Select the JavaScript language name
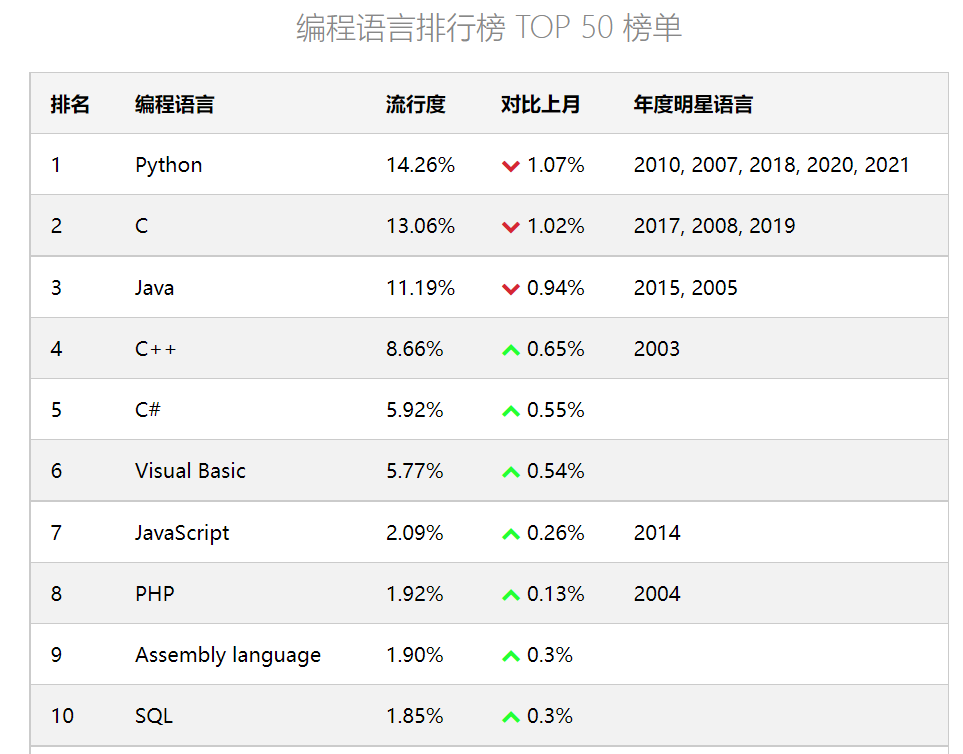The width and height of the screenshot is (963, 754). pyautogui.click(x=182, y=533)
